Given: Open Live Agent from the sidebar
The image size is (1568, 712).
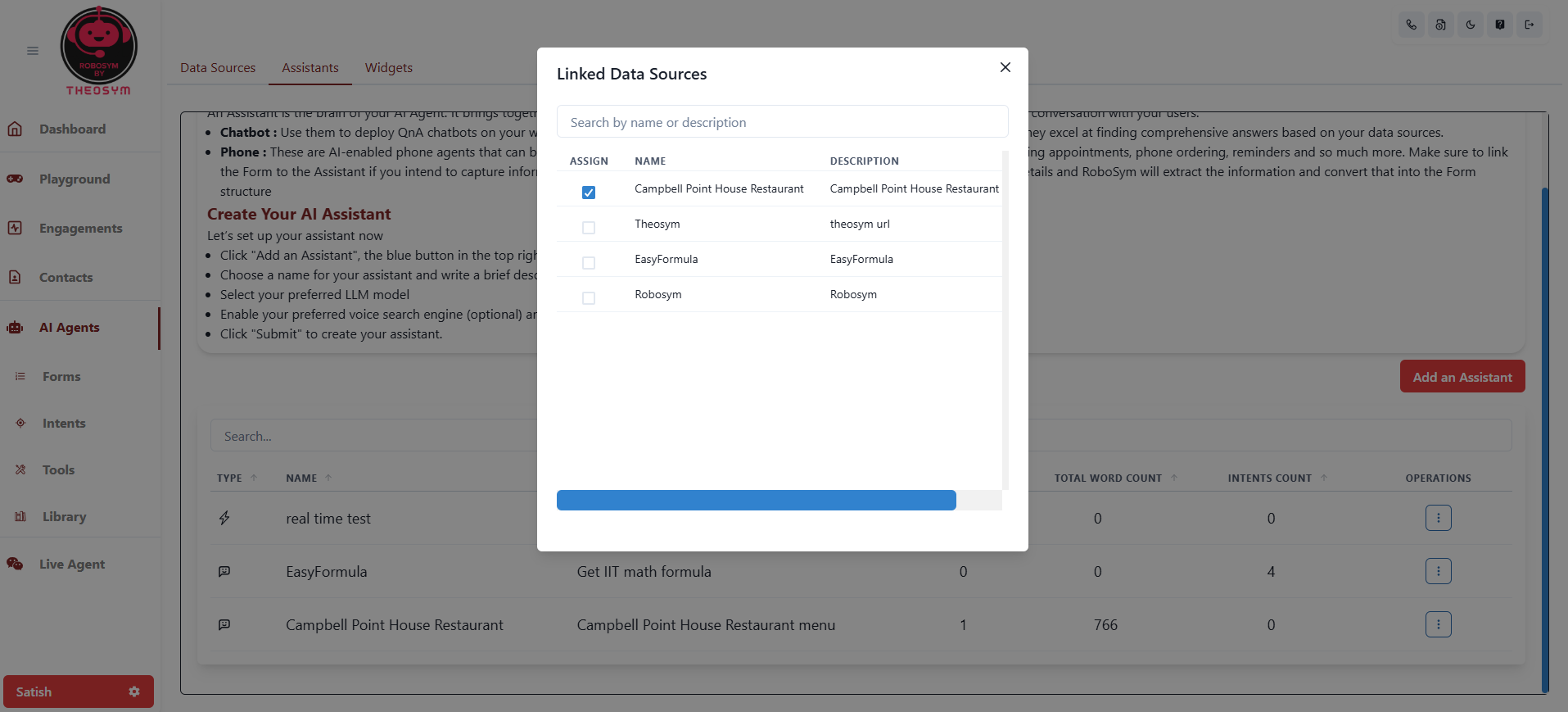Looking at the screenshot, I should click(x=72, y=564).
